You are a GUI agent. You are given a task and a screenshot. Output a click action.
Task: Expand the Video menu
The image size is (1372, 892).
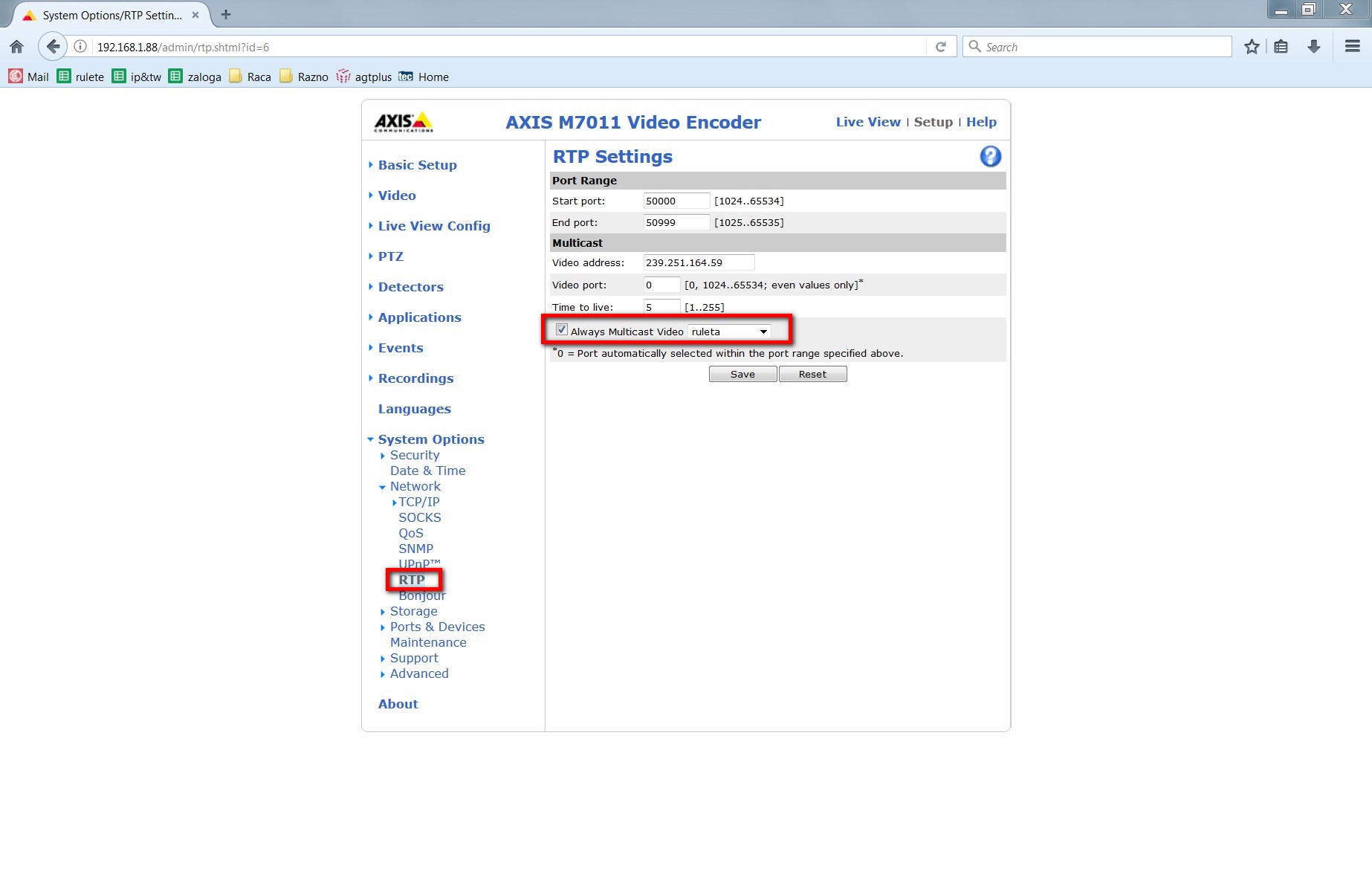click(396, 195)
